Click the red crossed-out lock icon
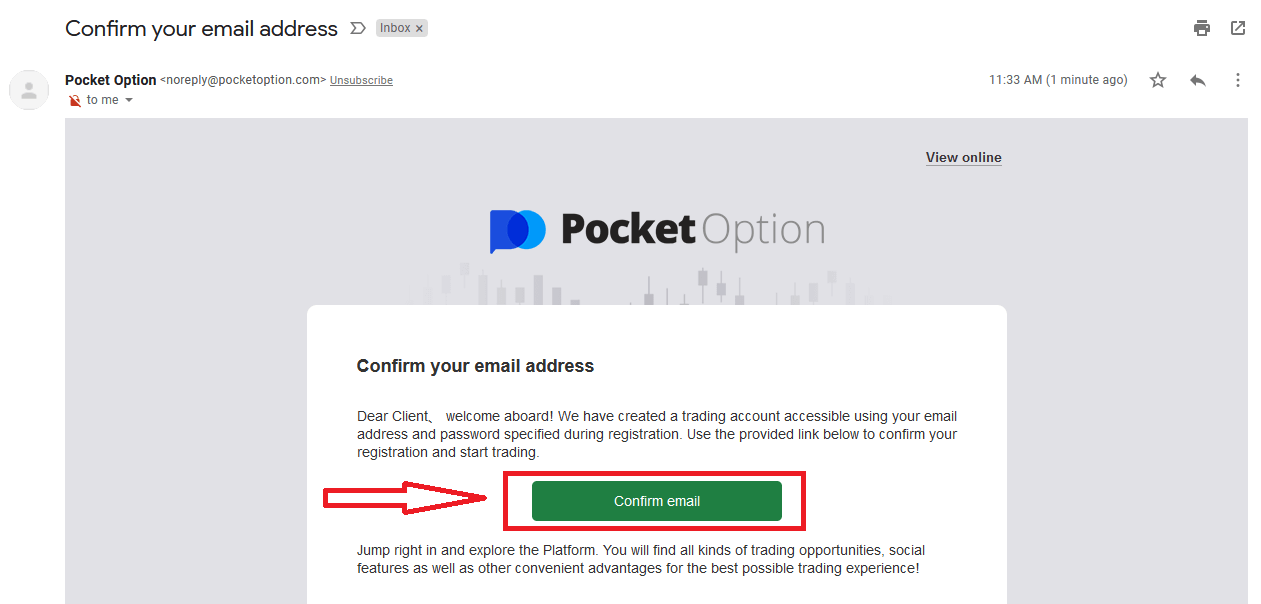1261x604 pixels. coord(74,100)
